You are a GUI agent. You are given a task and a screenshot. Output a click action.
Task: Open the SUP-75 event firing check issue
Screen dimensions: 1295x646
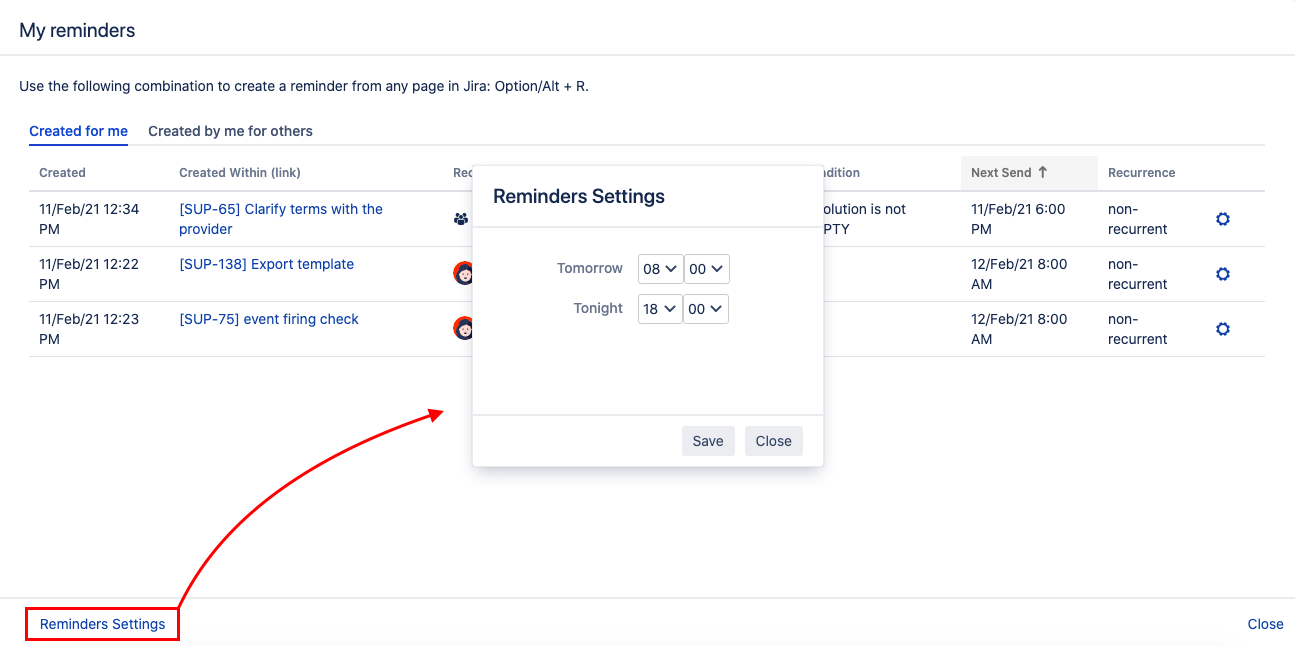268,319
